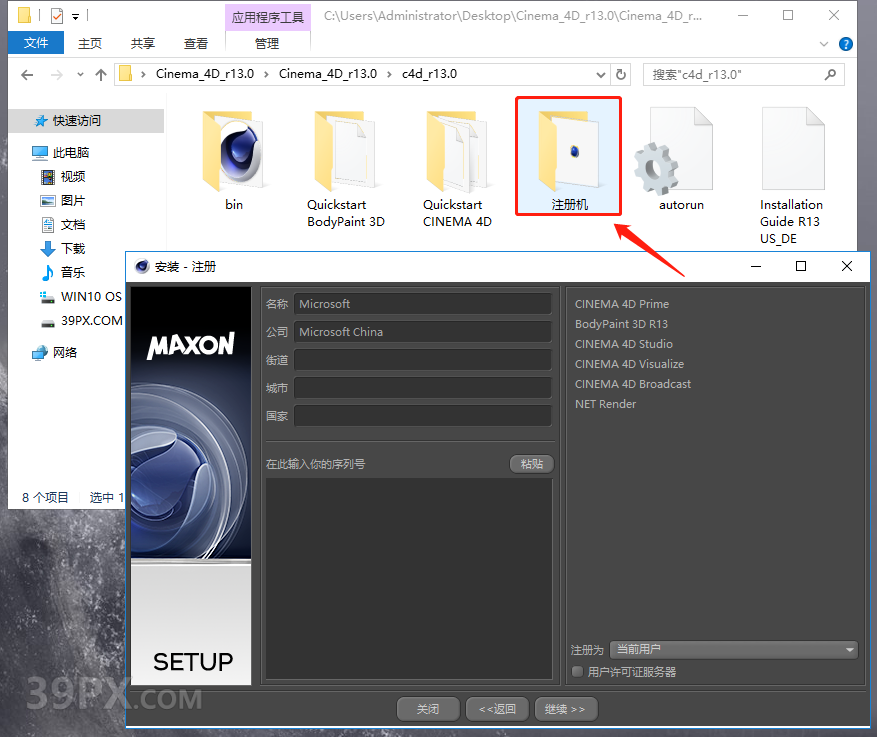Enable the 用户许可证服务器 checkbox
The width and height of the screenshot is (877, 737).
coord(577,672)
